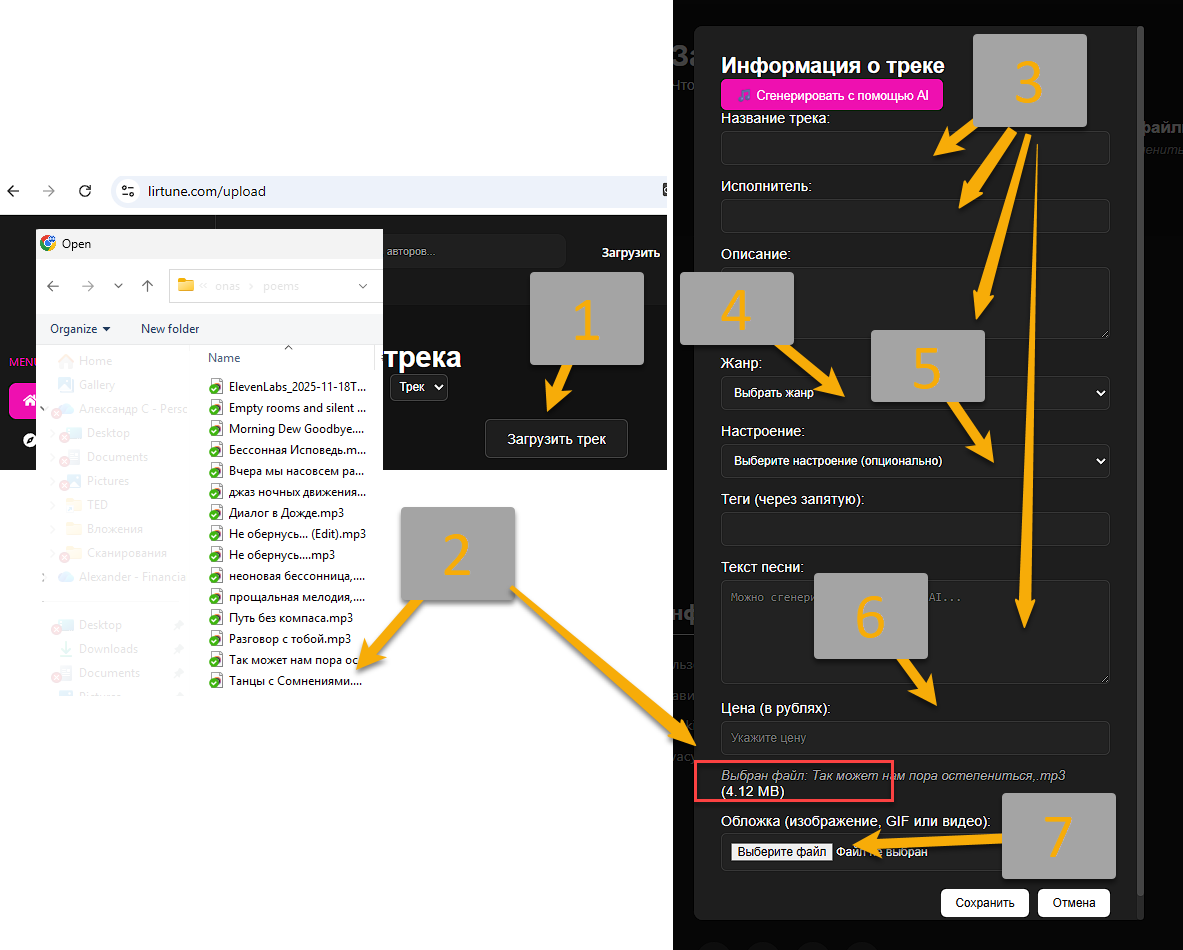This screenshot has width=1183, height=950.
Task: Open site information icon in address bar
Action: pyautogui.click(x=126, y=191)
